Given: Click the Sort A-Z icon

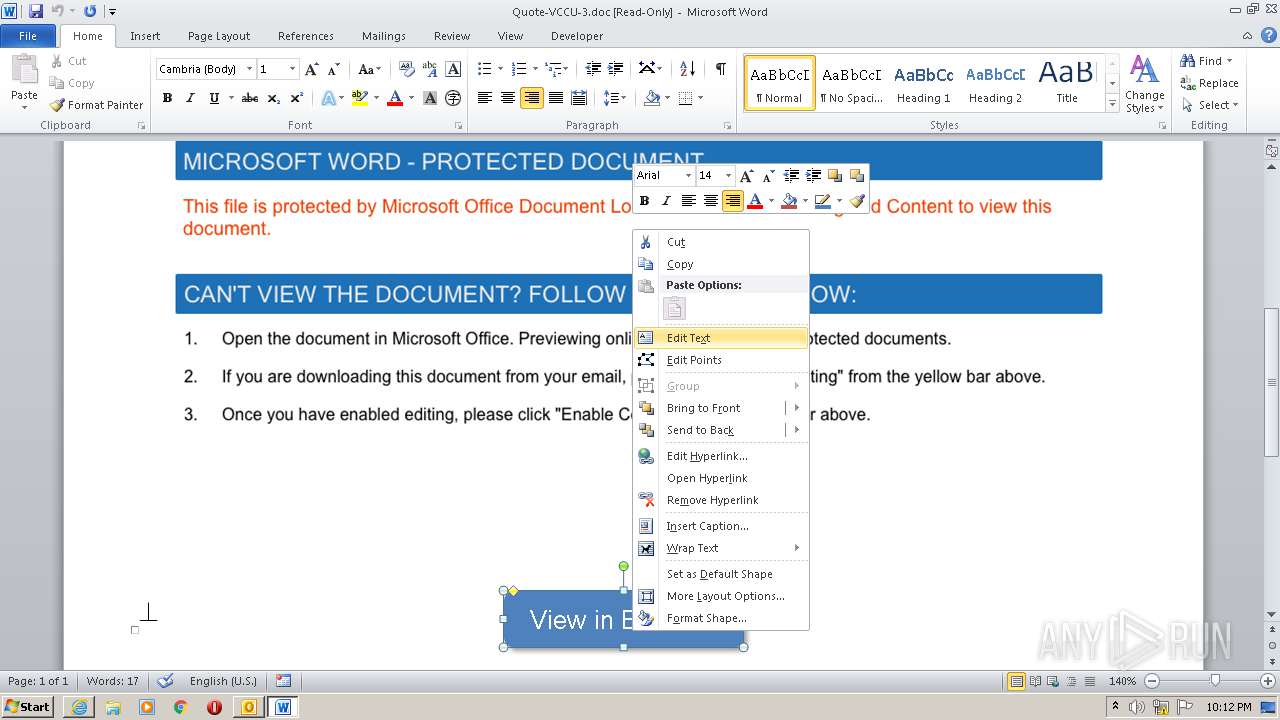Looking at the screenshot, I should tap(687, 69).
